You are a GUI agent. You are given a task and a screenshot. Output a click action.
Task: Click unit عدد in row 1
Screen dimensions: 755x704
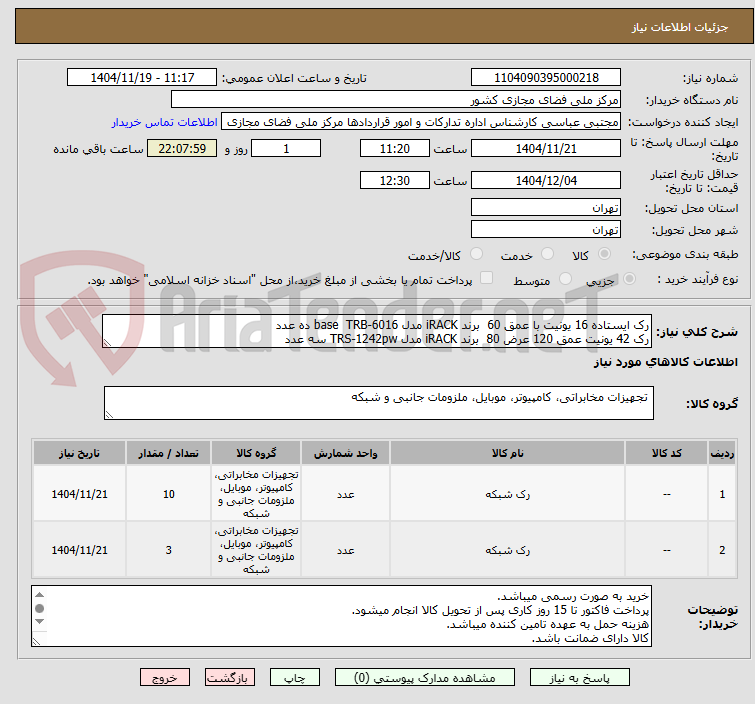click(346, 494)
